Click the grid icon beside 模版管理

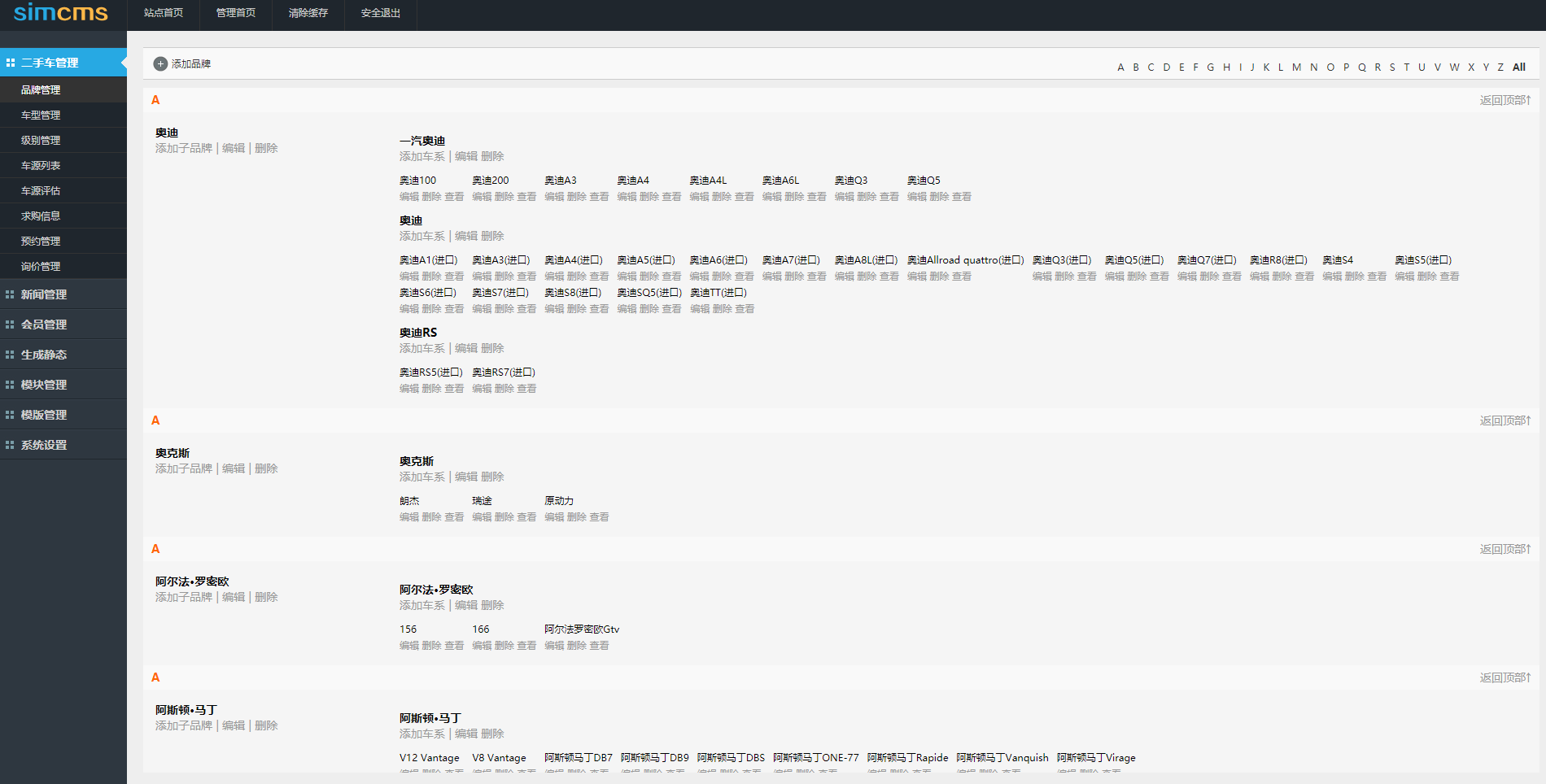10,414
